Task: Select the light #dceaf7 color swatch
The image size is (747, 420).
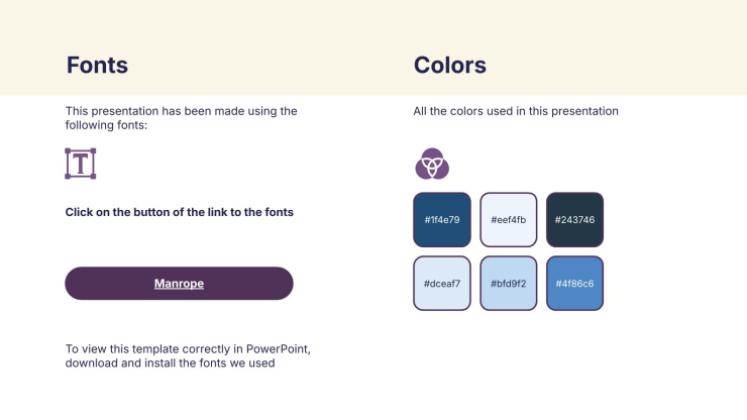Action: 441,283
